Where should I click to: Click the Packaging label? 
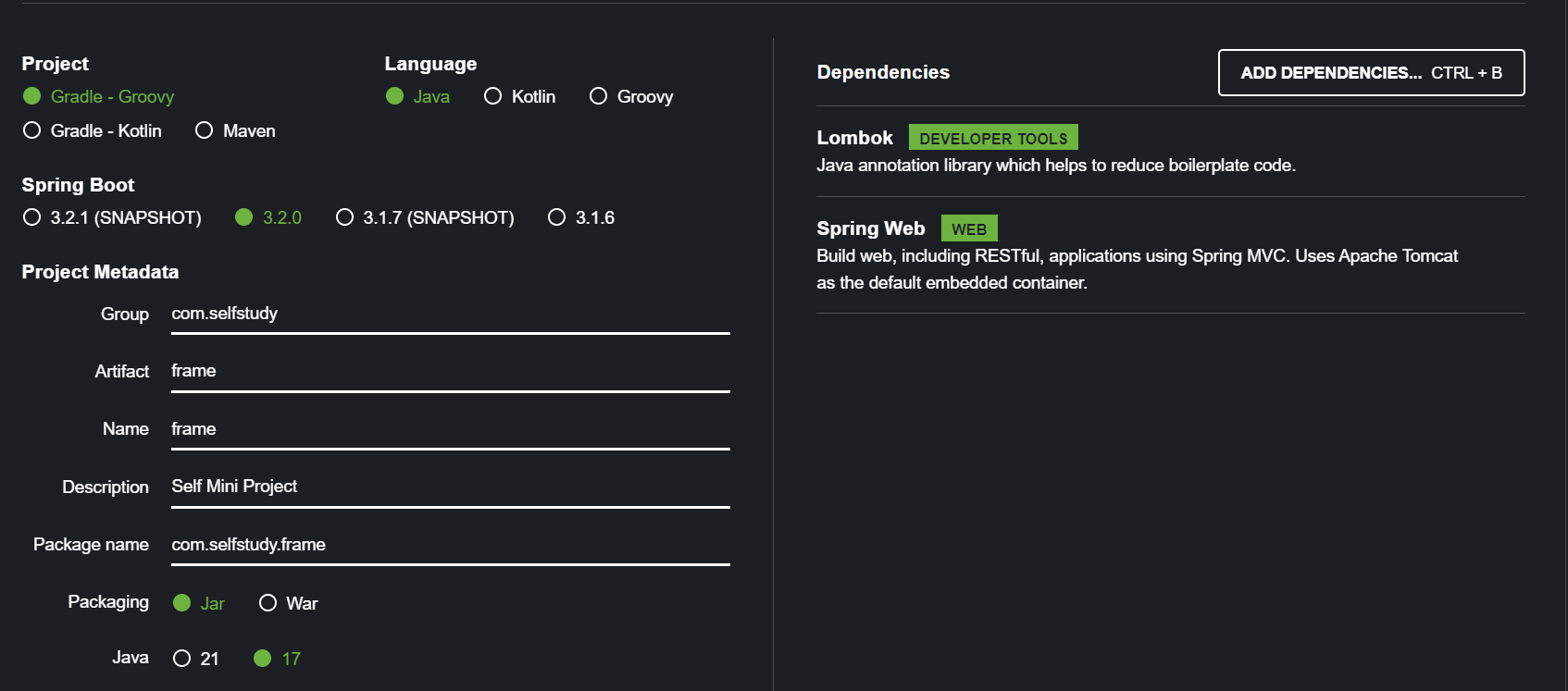click(x=108, y=602)
